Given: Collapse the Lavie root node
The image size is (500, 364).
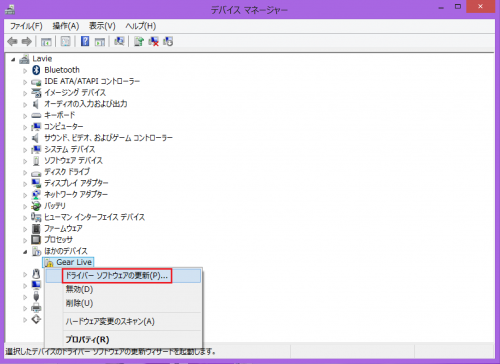Looking at the screenshot, I should click(x=13, y=59).
